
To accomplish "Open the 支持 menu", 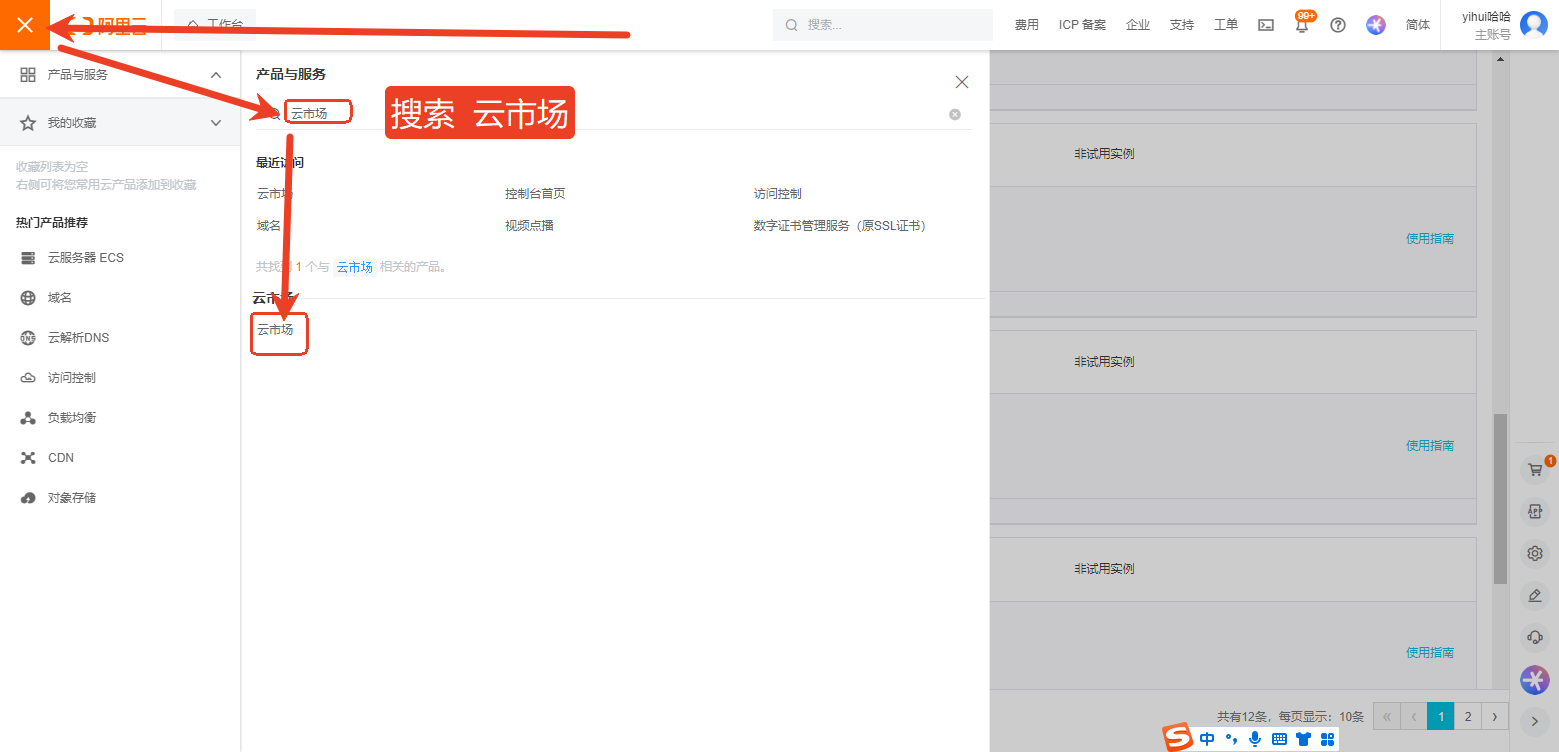I will [1182, 25].
